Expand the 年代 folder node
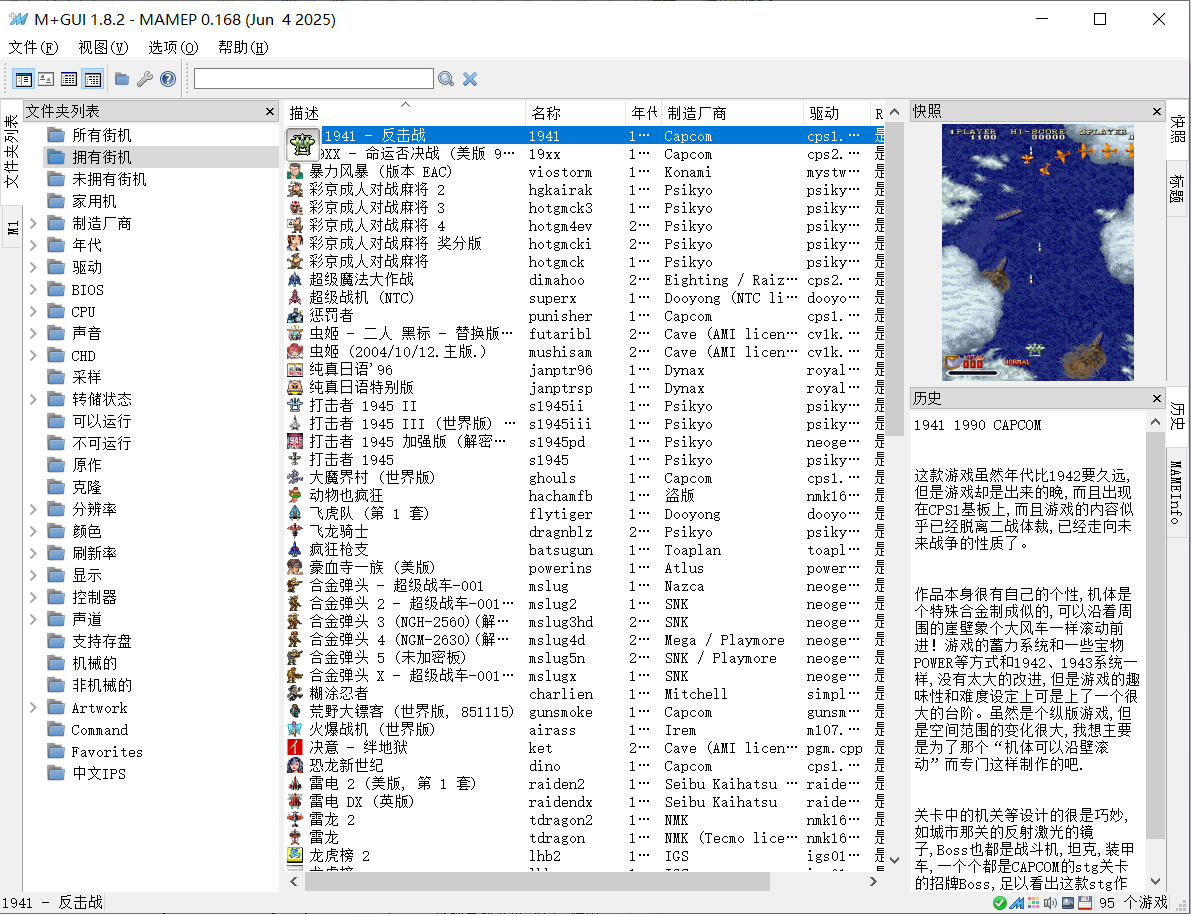 (x=33, y=245)
